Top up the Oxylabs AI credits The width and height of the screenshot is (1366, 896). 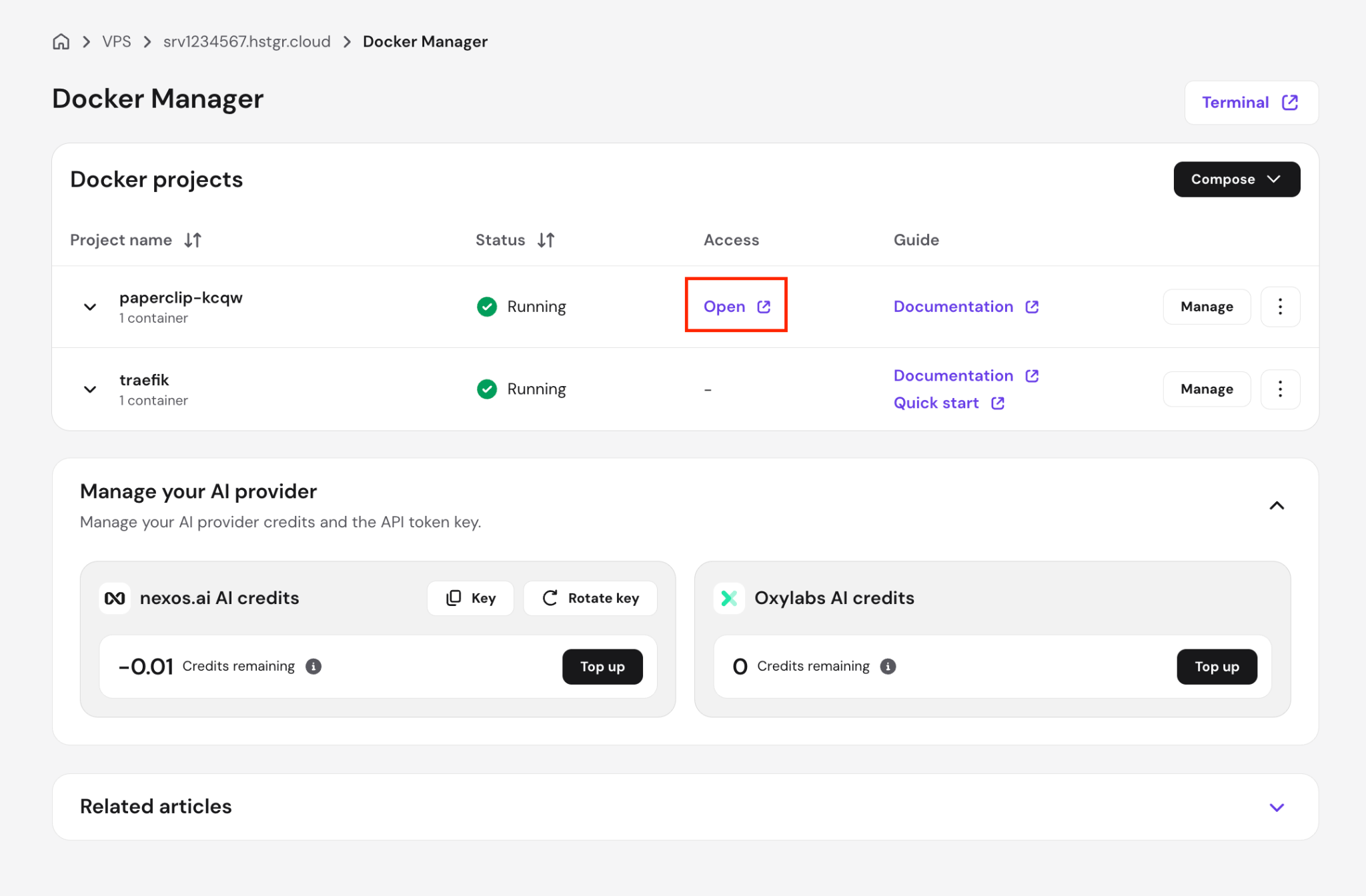point(1217,666)
